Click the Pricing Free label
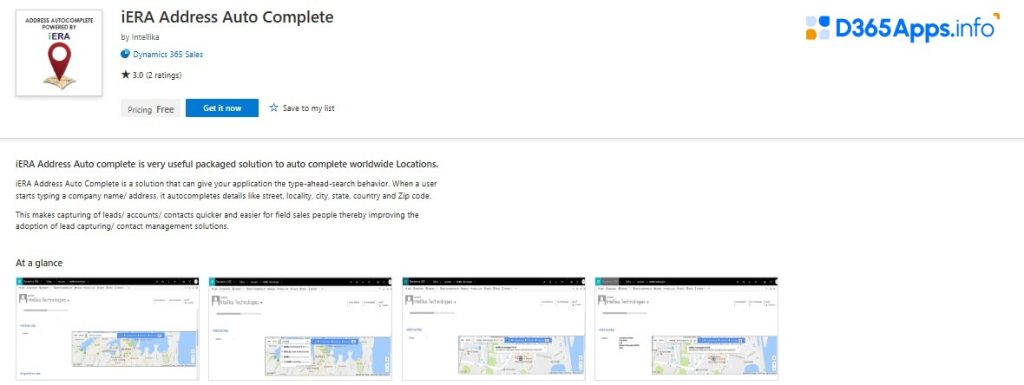Screen dimensions: 1024x385 pyautogui.click(x=150, y=109)
